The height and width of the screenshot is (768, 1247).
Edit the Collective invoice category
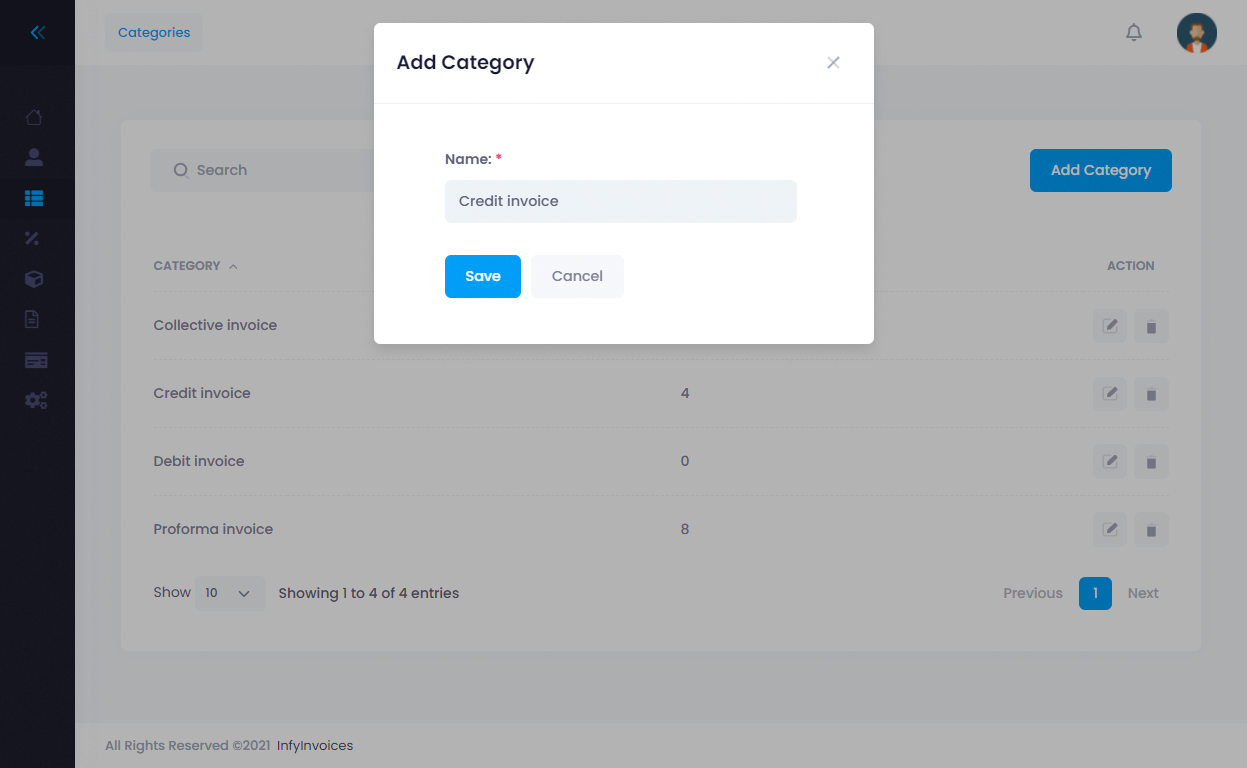click(x=1109, y=326)
